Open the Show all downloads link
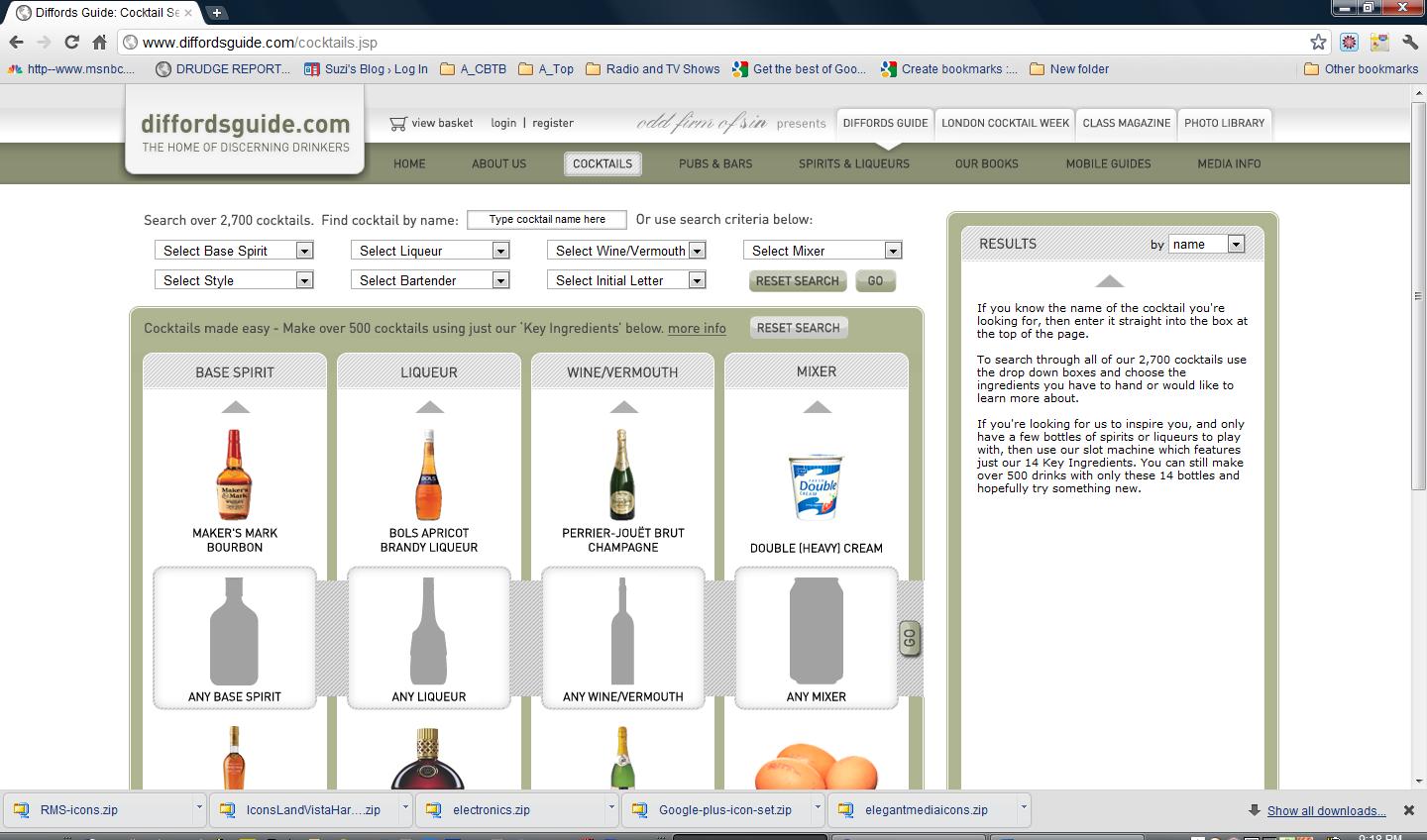 [1326, 810]
